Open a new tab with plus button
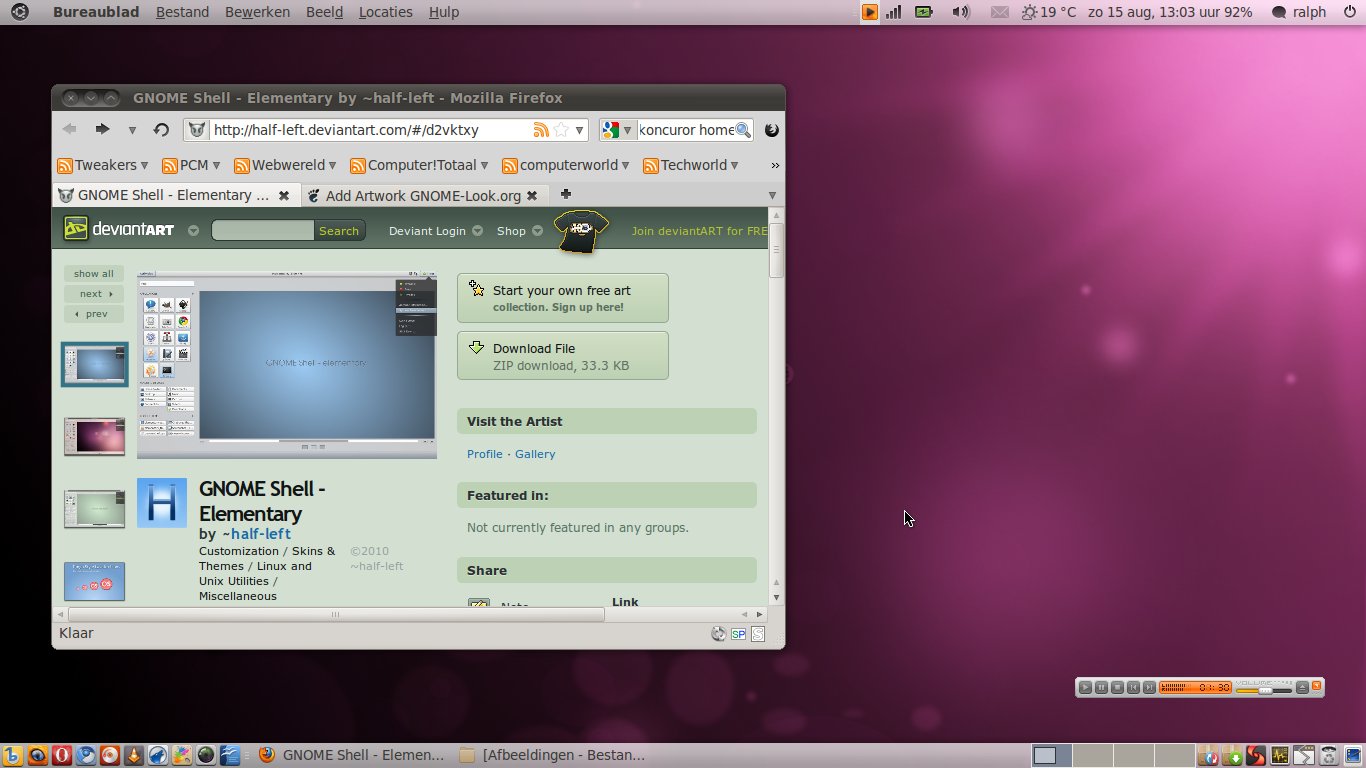Viewport: 1366px width, 768px height. 565,194
